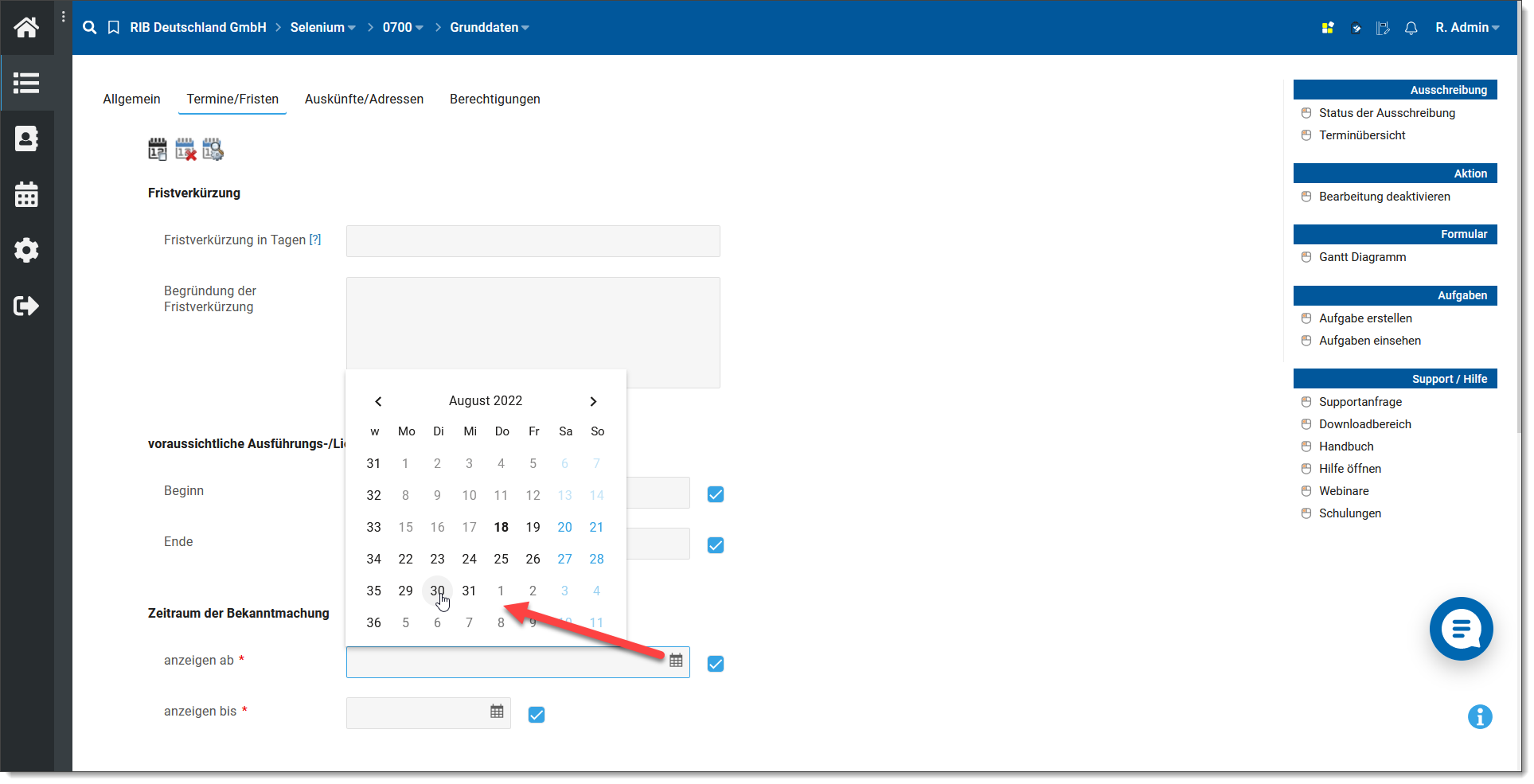Select day 31 in the calendar

point(469,591)
